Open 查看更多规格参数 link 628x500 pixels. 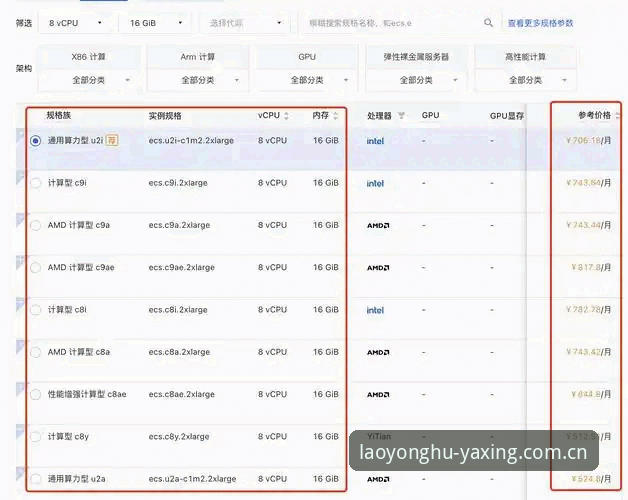tap(540, 23)
